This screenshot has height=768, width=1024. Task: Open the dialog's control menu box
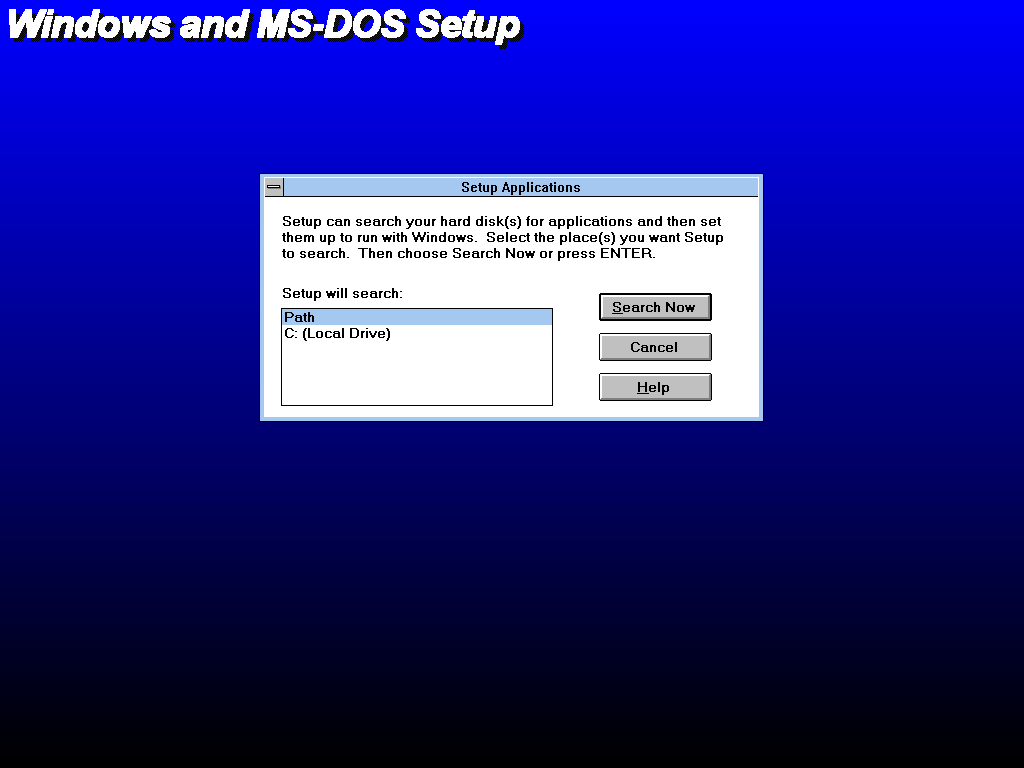[x=274, y=187]
